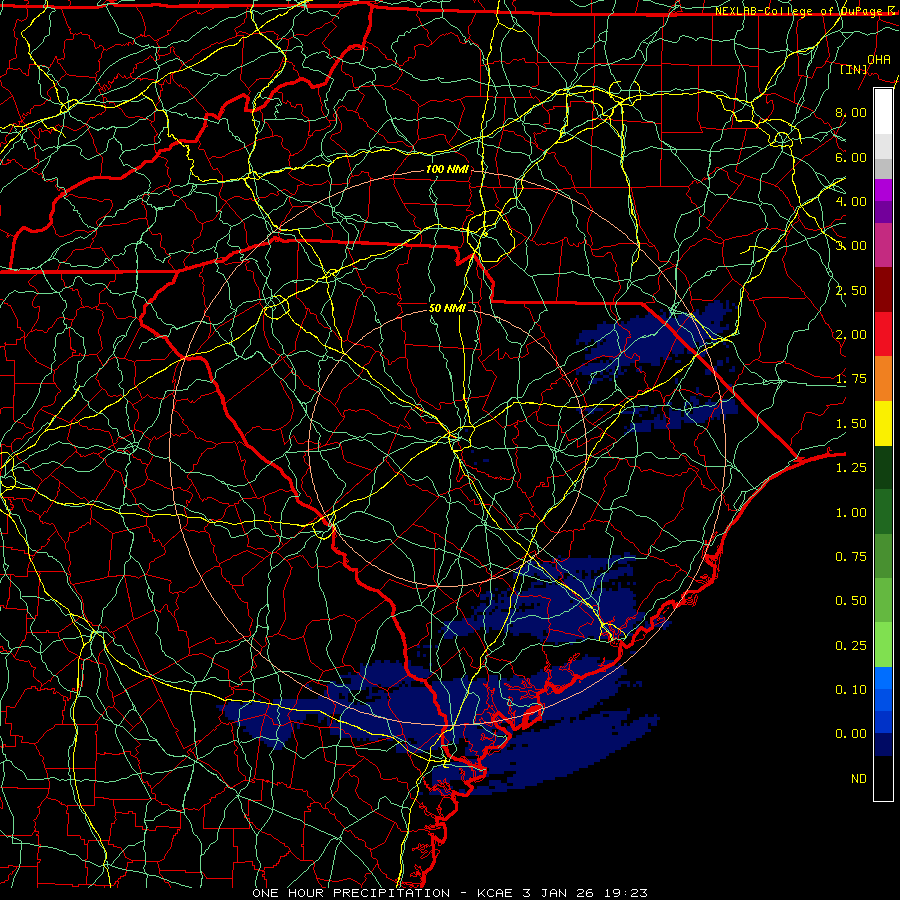The width and height of the screenshot is (900, 900).
Task: Click the 4.00 legend value
Action: 851,201
